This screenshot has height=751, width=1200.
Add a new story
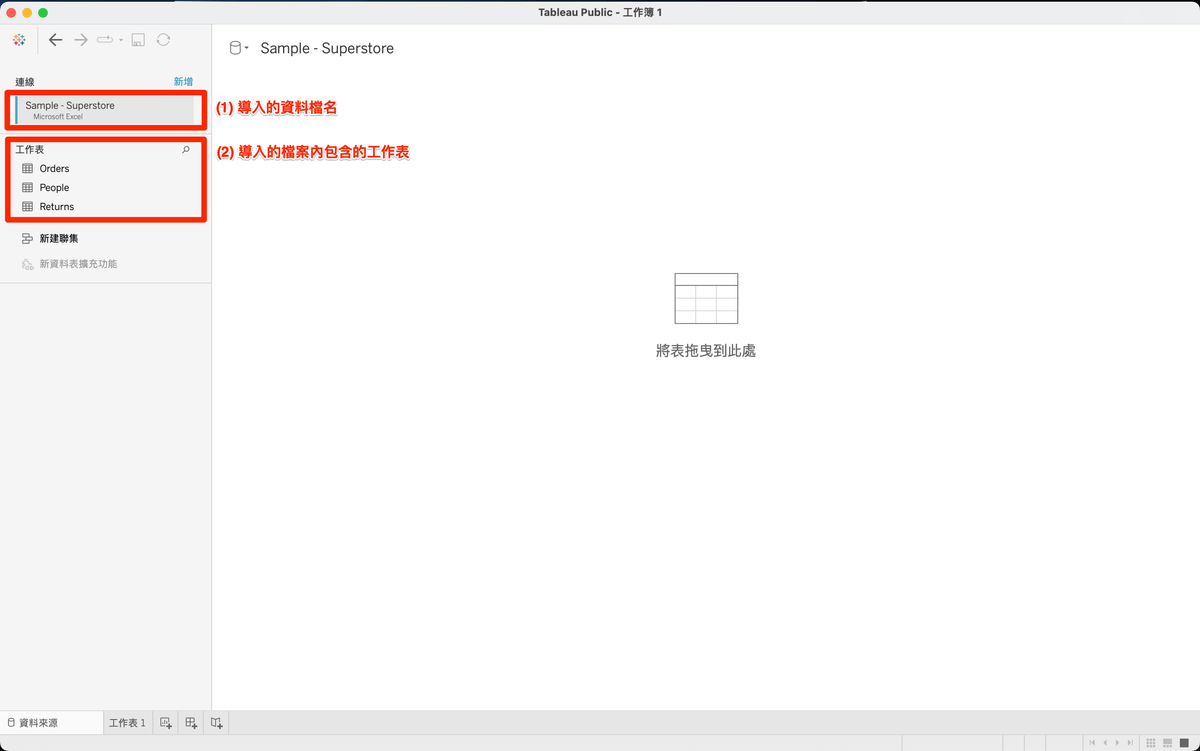point(217,722)
